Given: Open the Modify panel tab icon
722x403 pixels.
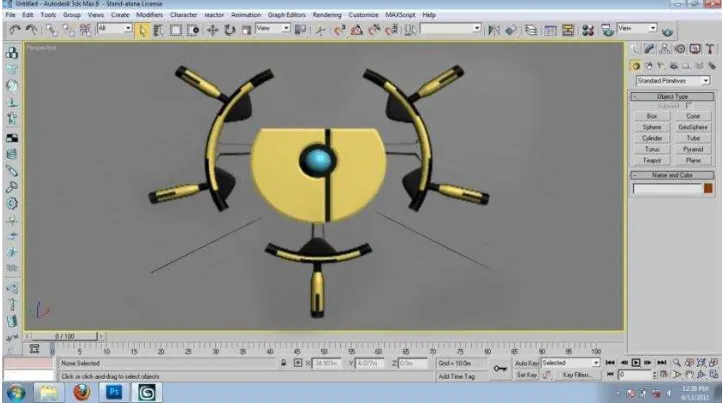Looking at the screenshot, I should [x=649, y=49].
